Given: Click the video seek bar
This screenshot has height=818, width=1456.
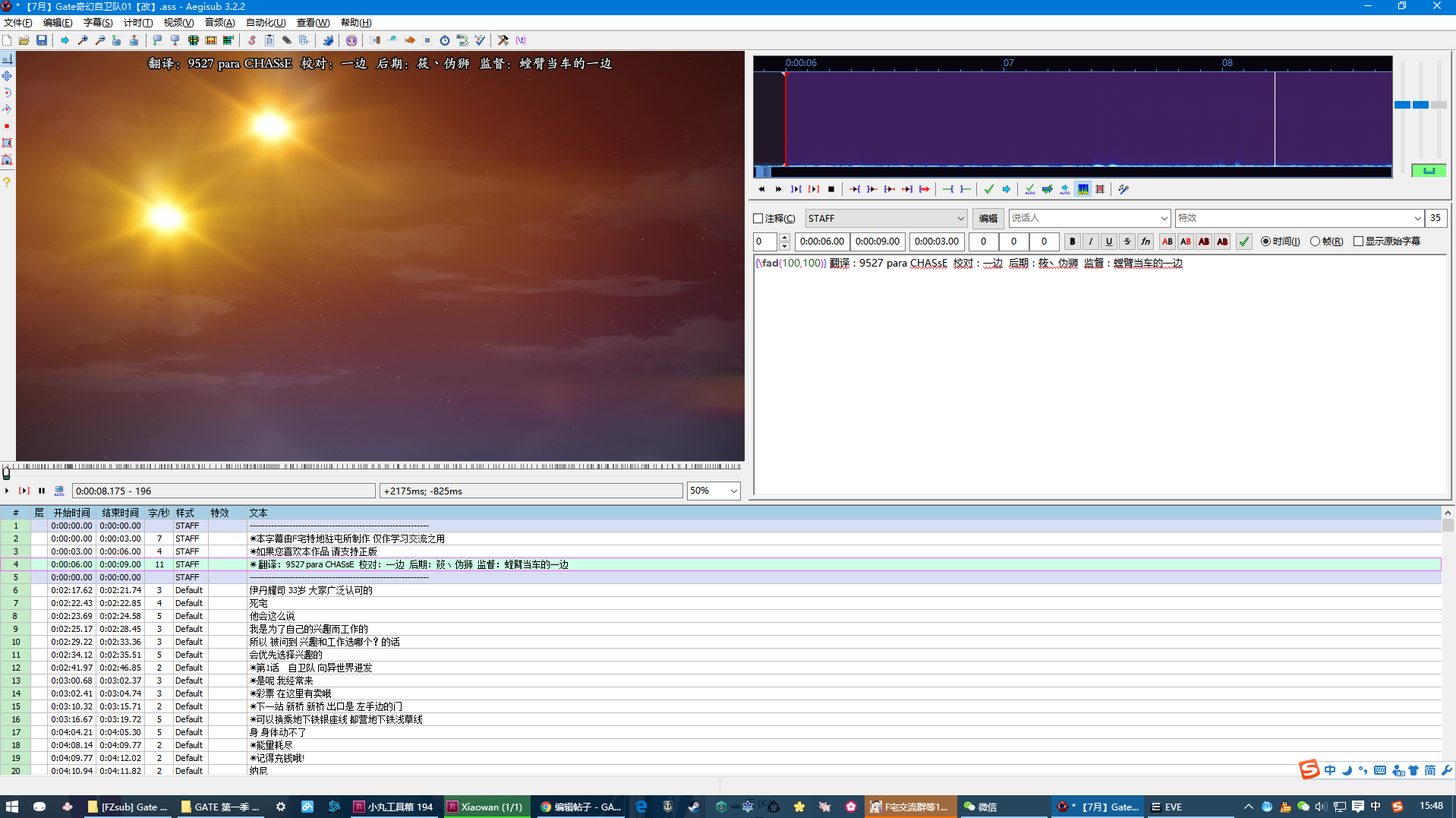Looking at the screenshot, I should [x=372, y=472].
